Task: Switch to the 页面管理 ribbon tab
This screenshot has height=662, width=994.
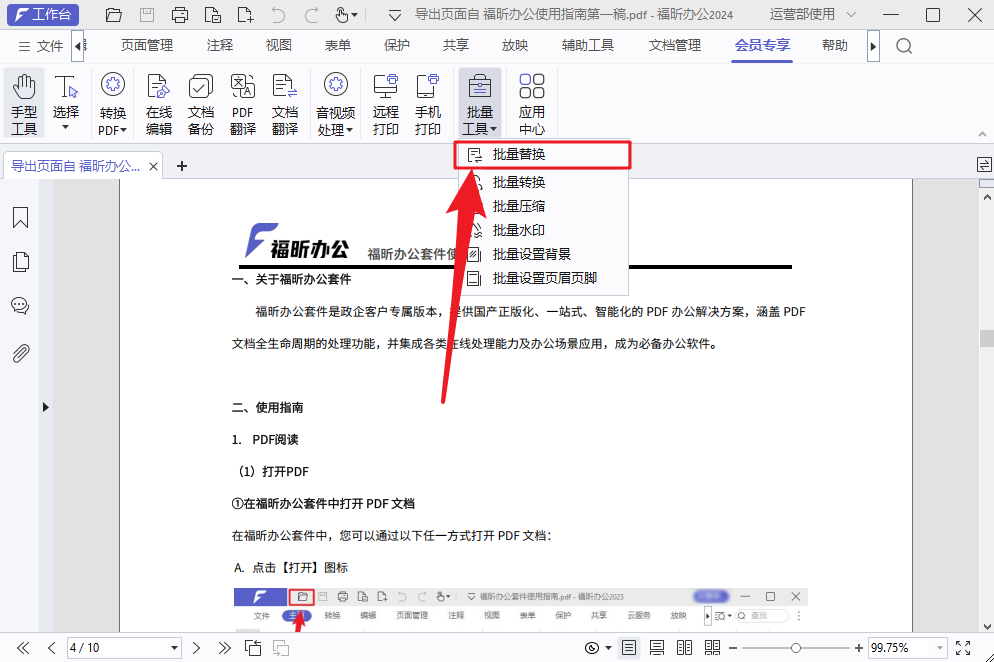Action: (145, 45)
